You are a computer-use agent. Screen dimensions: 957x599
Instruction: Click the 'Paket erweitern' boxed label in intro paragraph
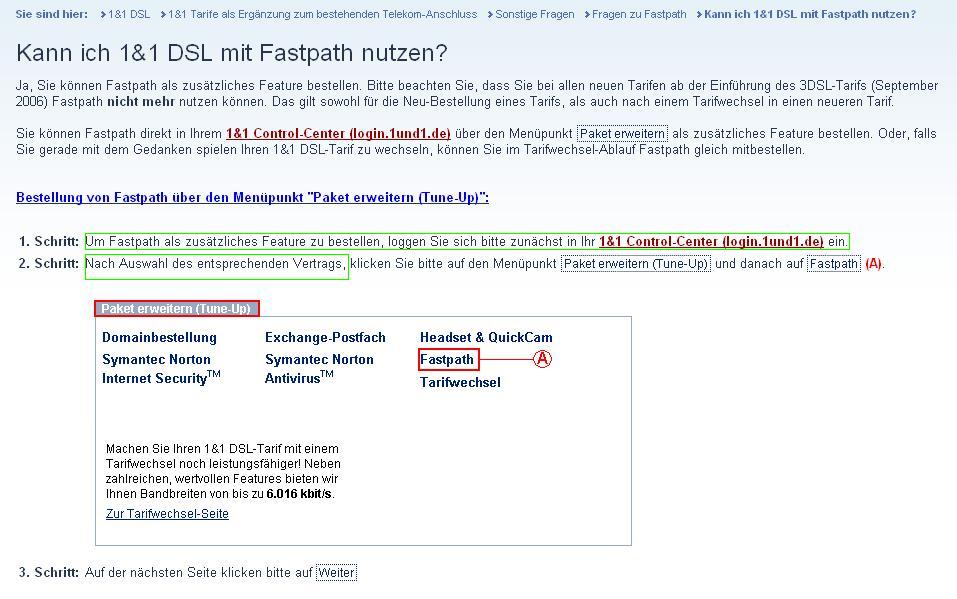pos(623,133)
